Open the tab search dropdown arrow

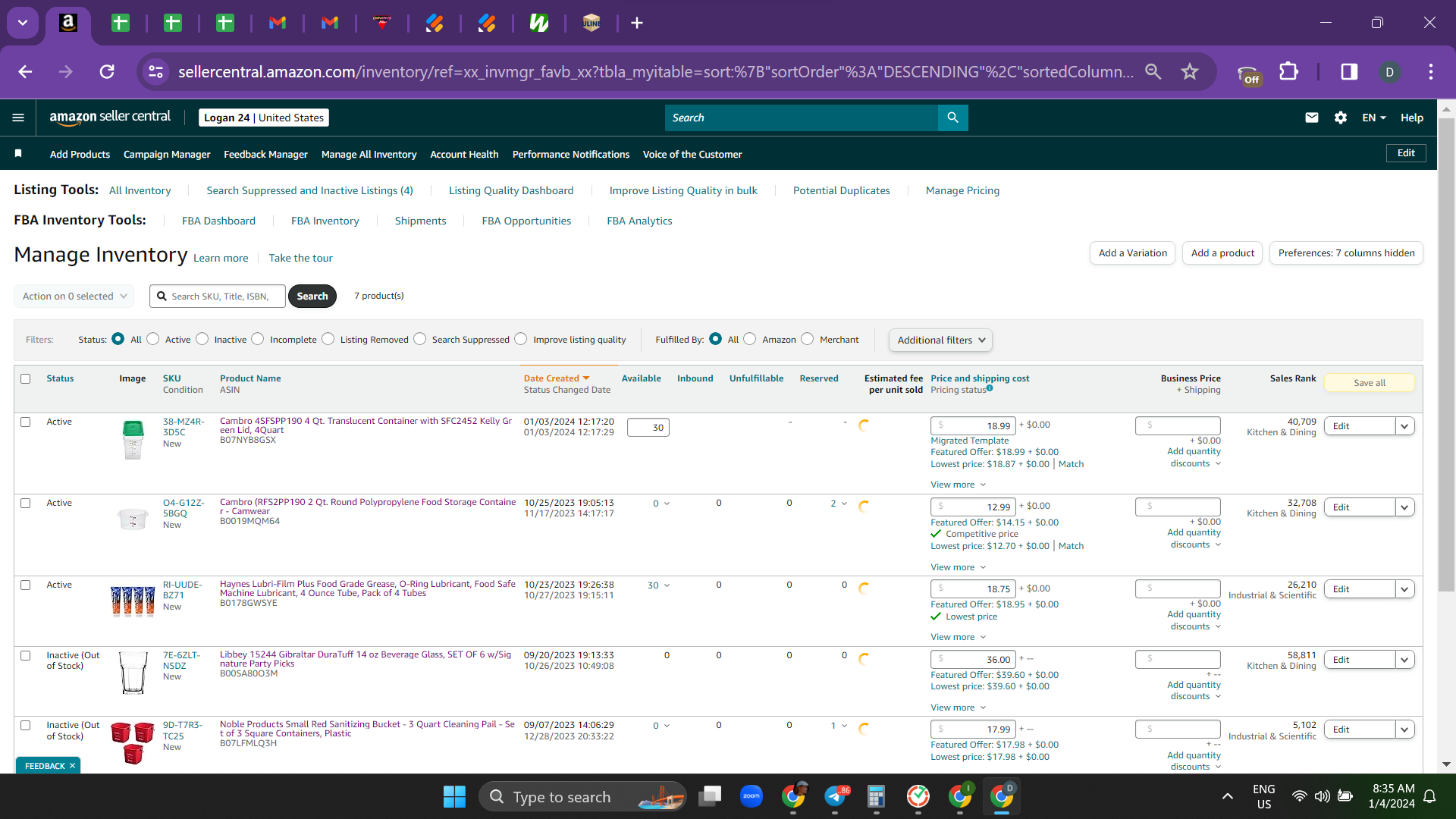coord(23,23)
